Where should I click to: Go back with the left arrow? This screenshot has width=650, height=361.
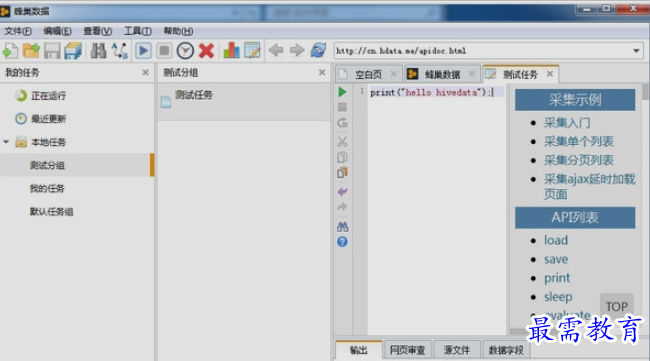(x=276, y=51)
